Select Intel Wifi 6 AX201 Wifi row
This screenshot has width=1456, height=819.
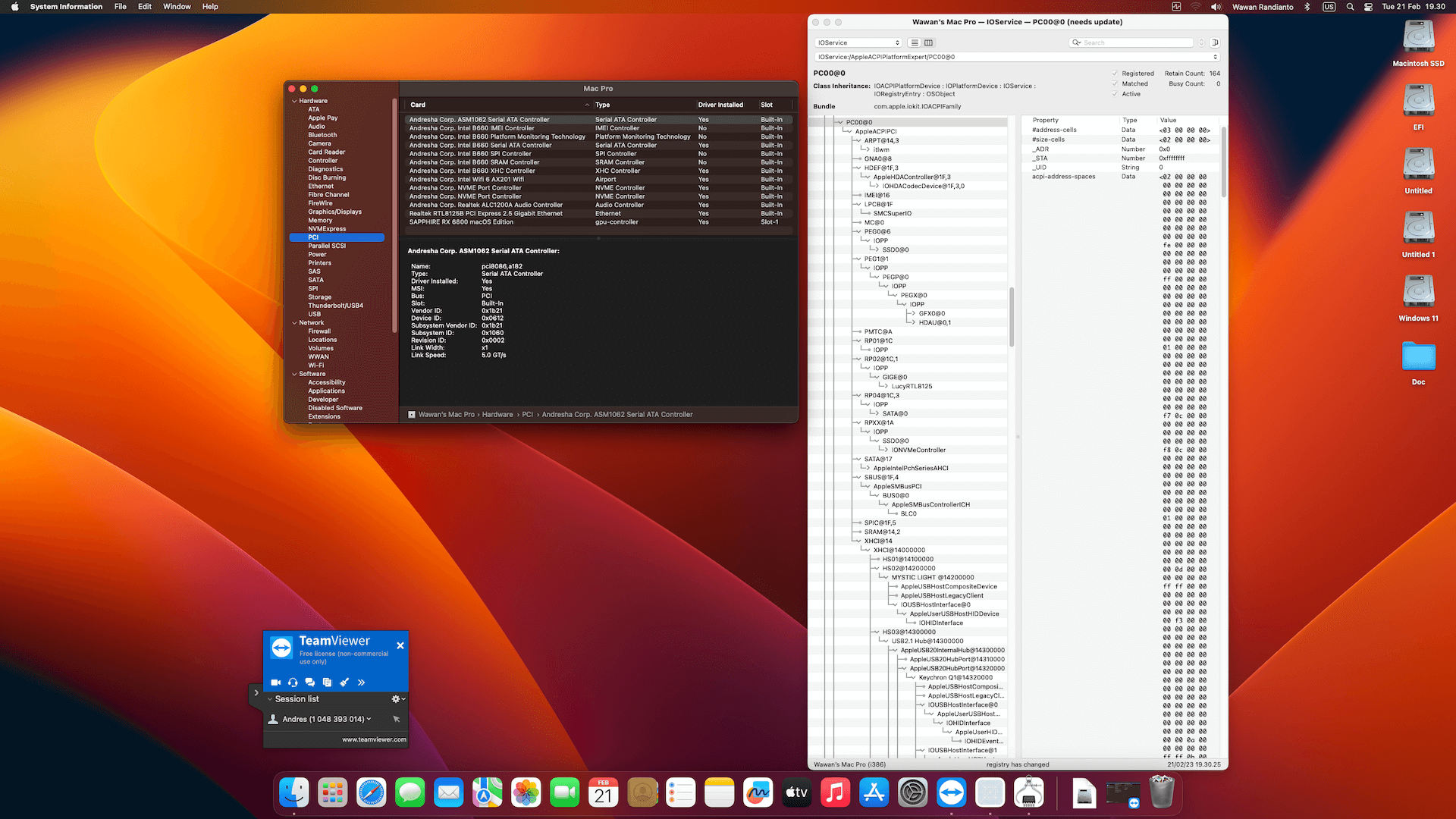point(599,180)
